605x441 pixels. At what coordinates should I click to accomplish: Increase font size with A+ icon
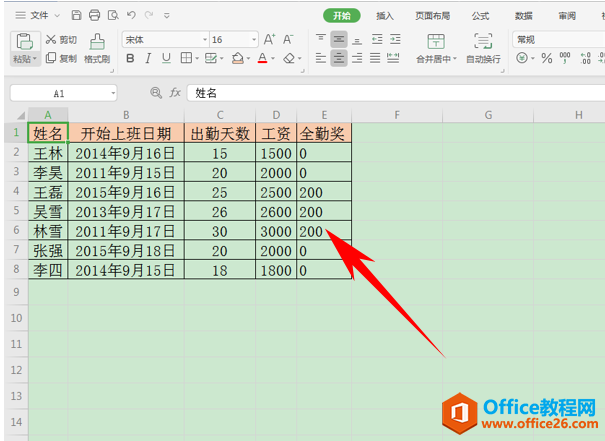click(x=269, y=39)
